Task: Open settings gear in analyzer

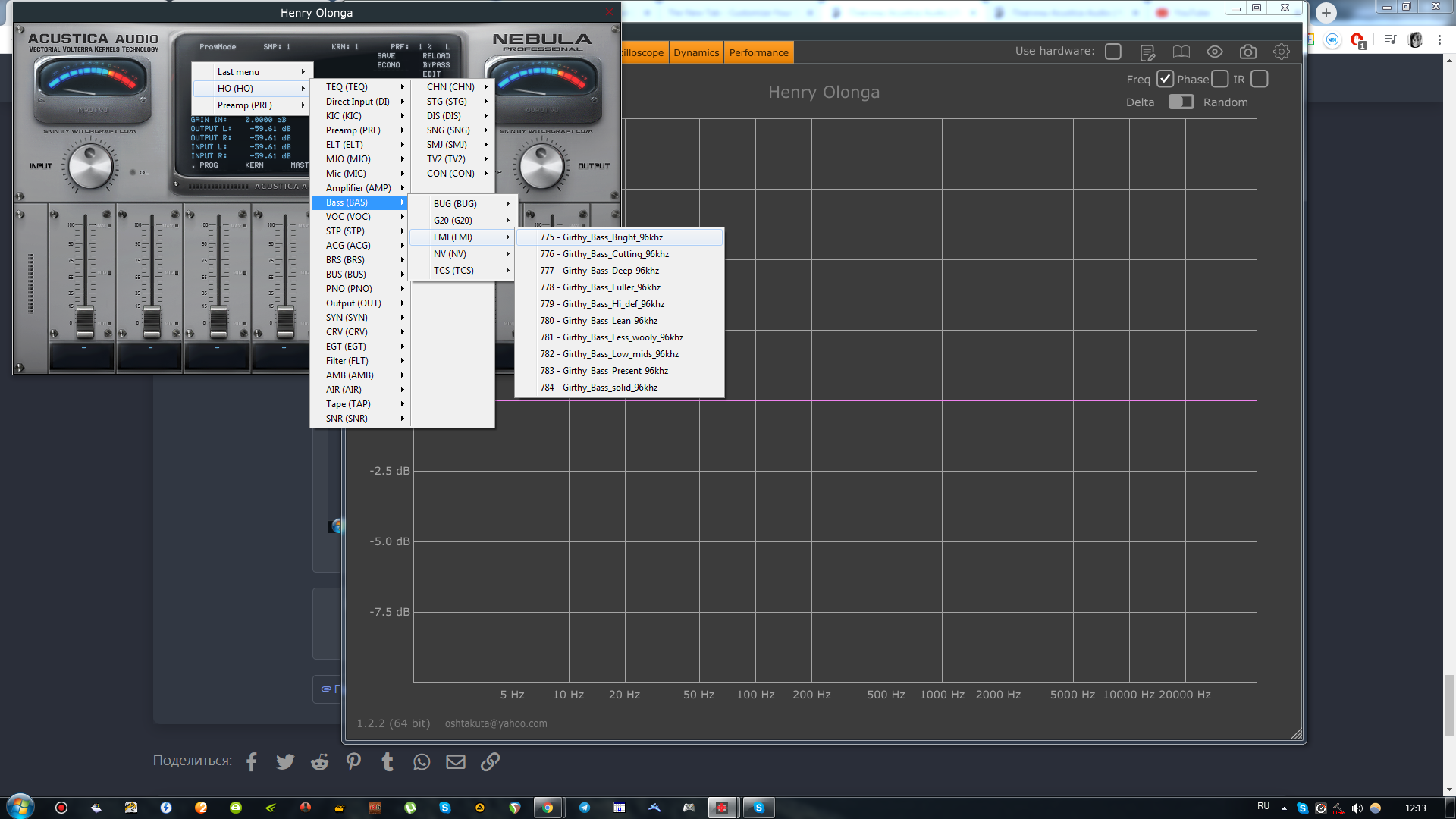Action: 1281,52
